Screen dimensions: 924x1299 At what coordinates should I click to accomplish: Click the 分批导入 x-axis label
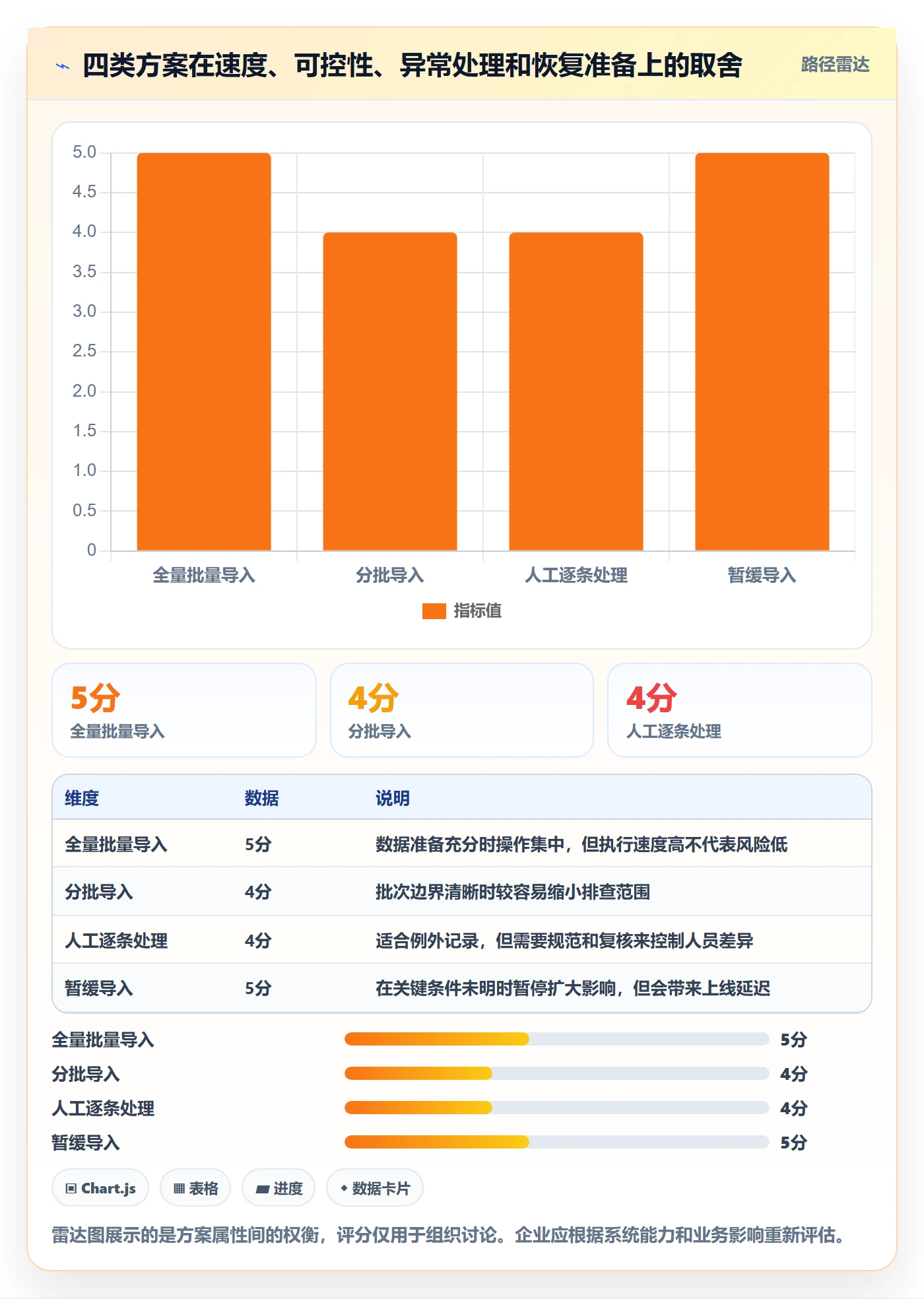390,575
